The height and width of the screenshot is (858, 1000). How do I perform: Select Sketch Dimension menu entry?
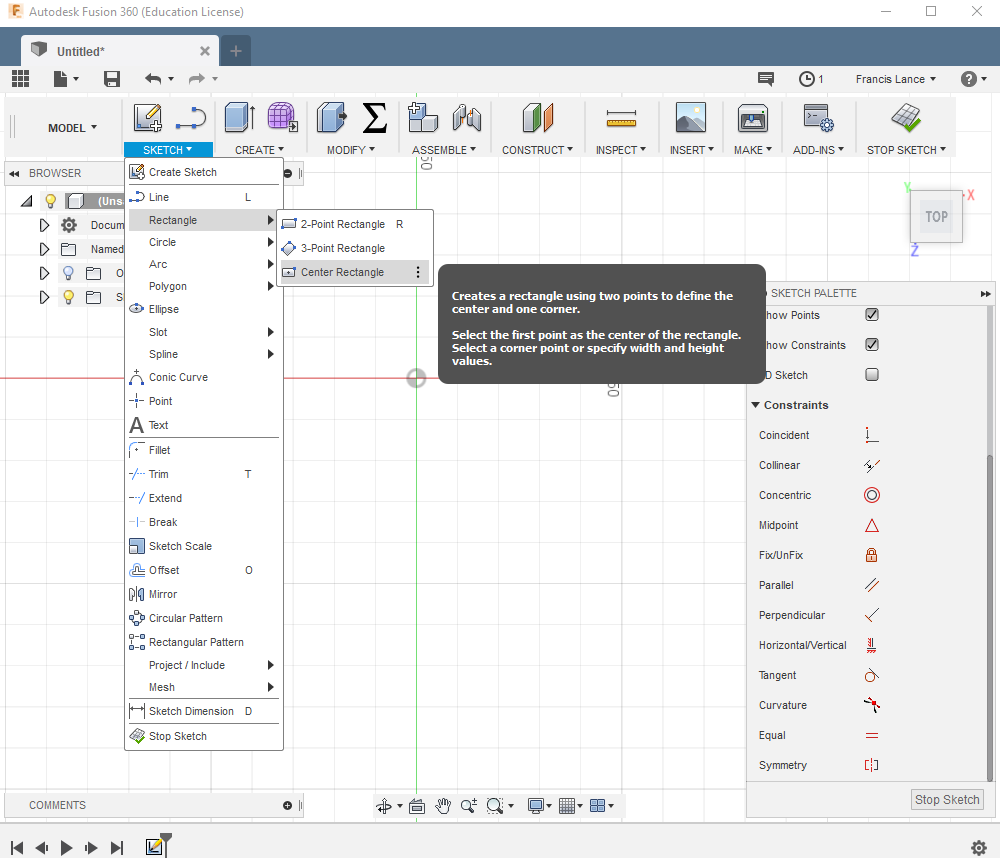click(x=203, y=711)
